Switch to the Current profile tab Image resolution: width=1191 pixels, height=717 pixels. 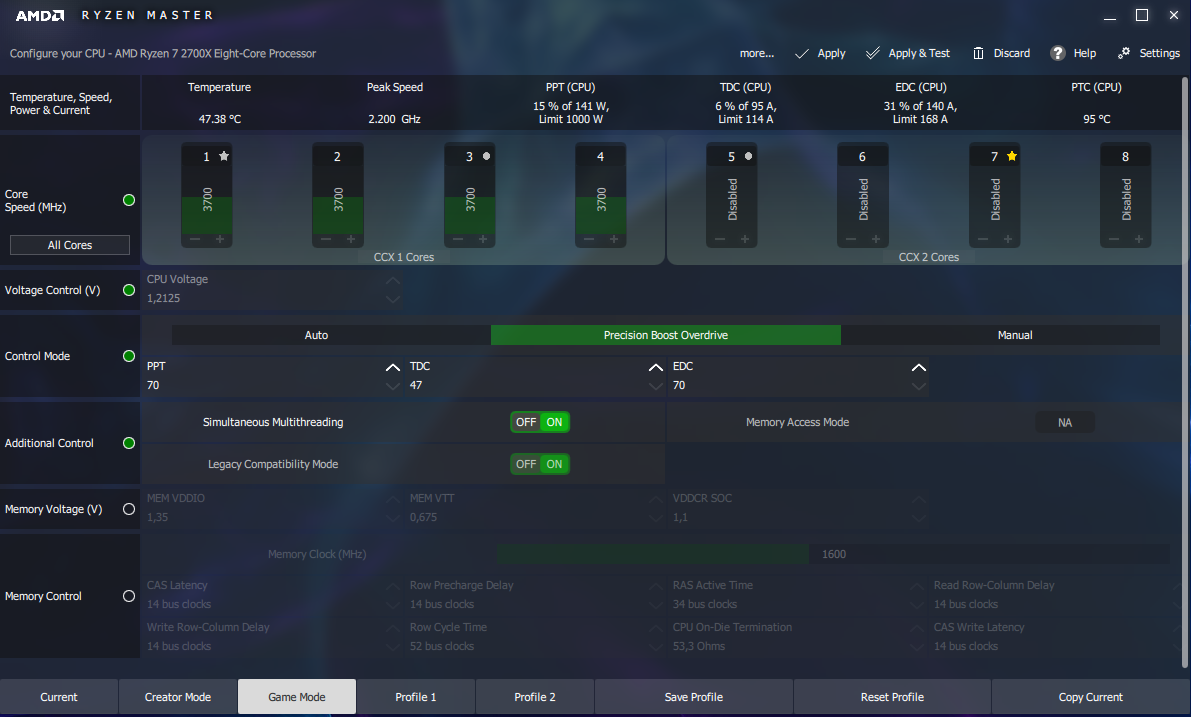tap(58, 696)
